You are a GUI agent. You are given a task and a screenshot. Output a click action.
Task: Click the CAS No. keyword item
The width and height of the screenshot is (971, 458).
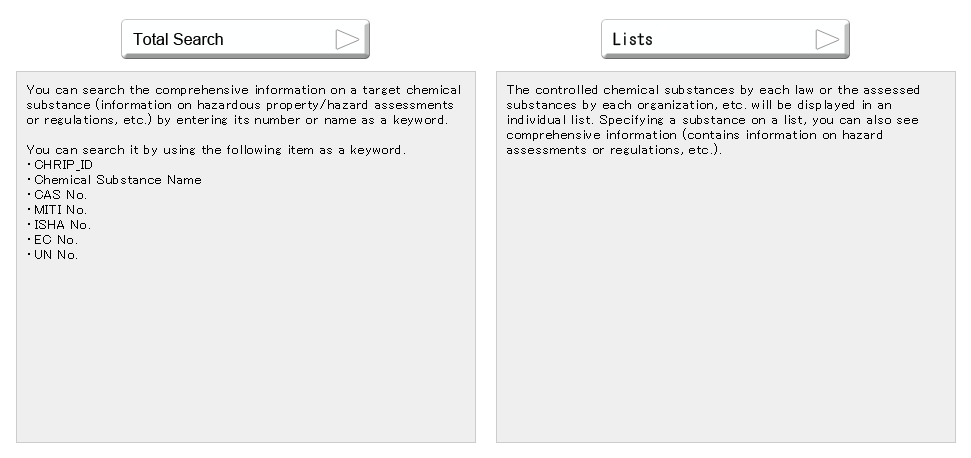tap(60, 195)
